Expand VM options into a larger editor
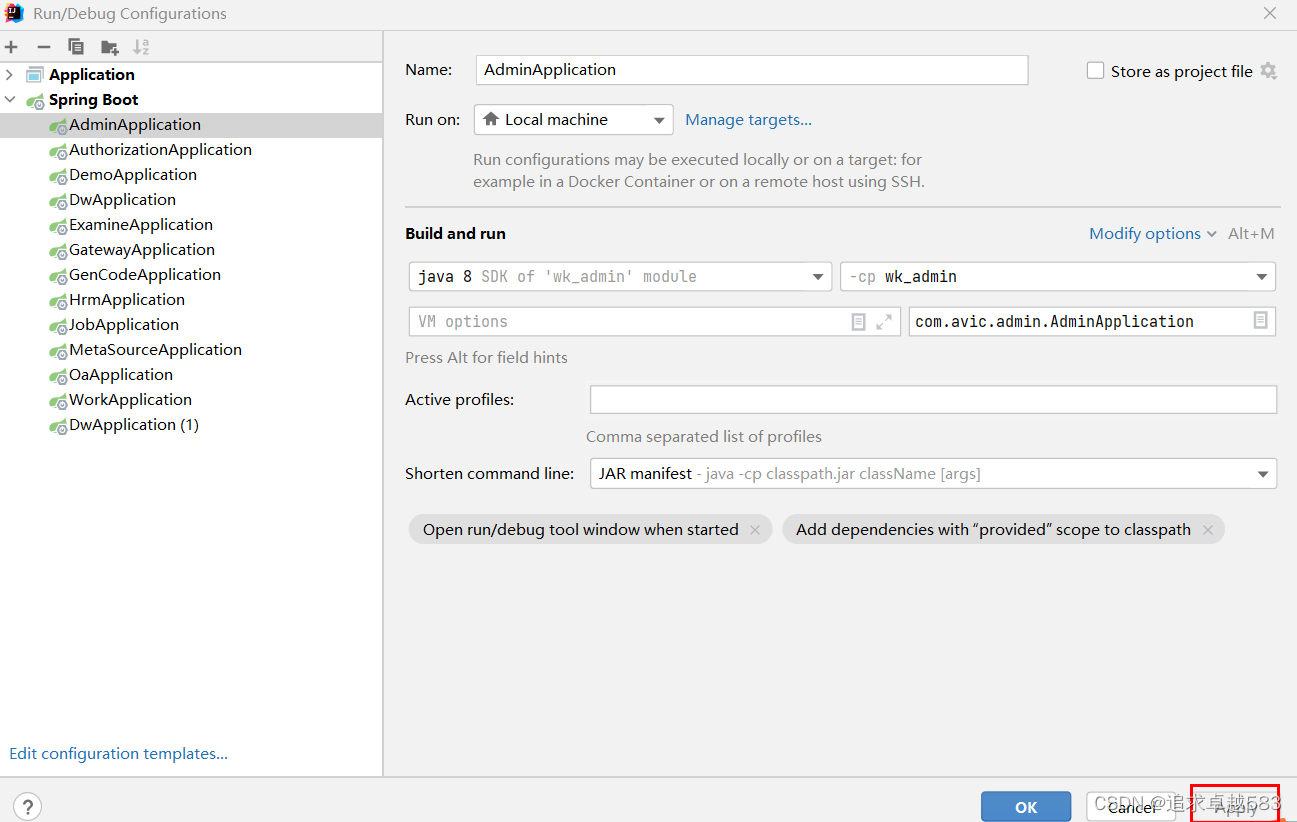This screenshot has height=822, width=1297. 886,321
